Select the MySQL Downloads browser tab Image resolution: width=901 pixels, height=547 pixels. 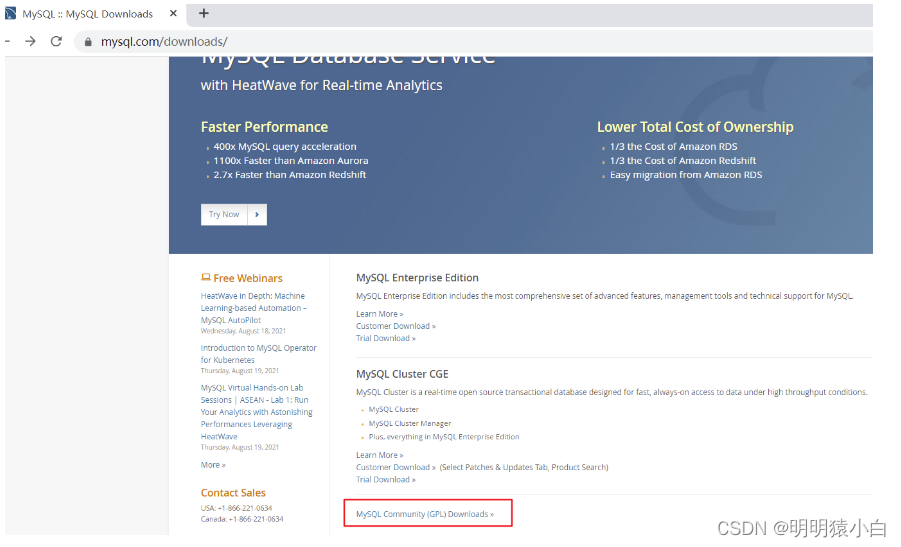[x=92, y=14]
